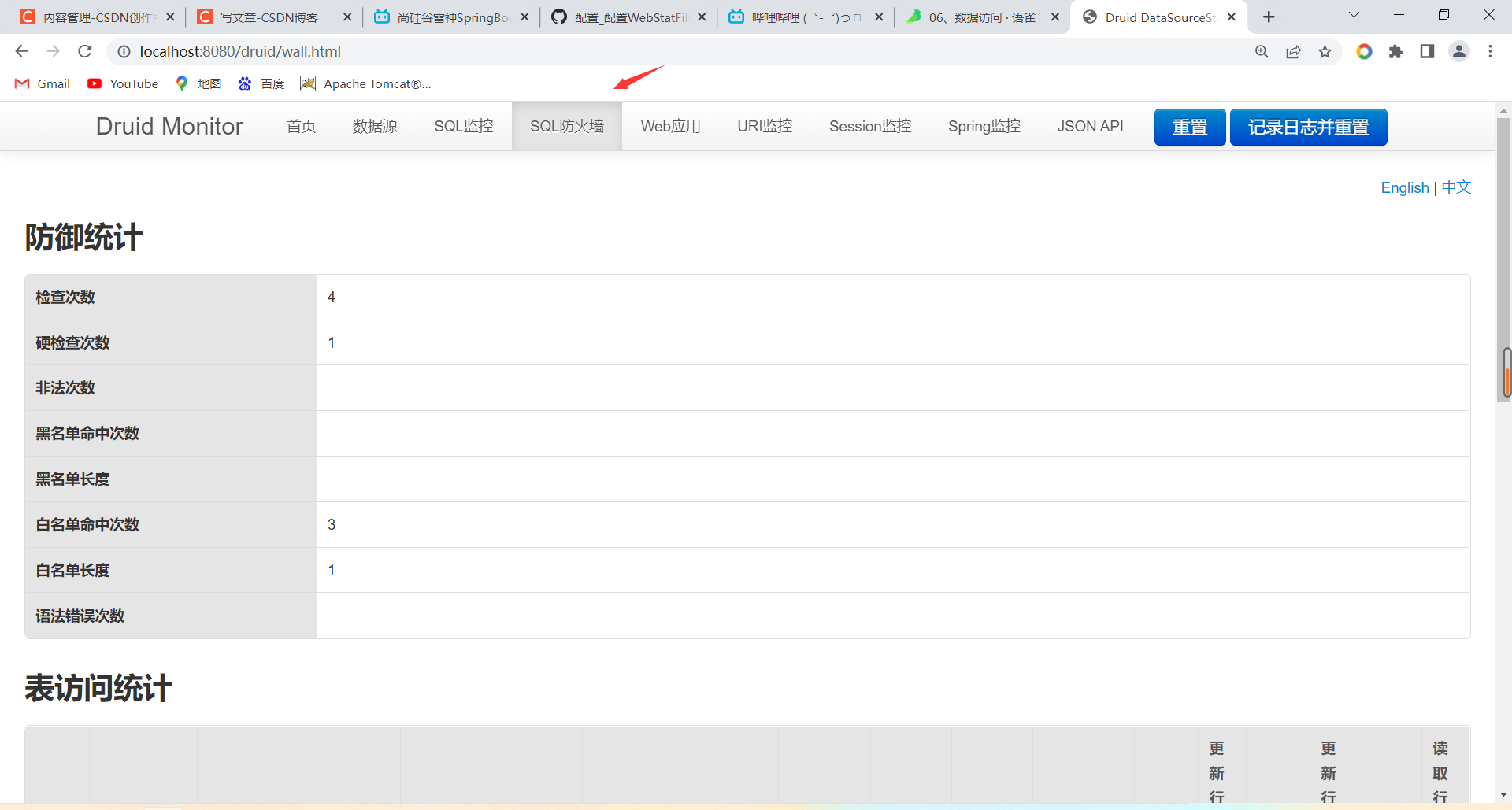Open the JSON API nav item

tap(1091, 126)
